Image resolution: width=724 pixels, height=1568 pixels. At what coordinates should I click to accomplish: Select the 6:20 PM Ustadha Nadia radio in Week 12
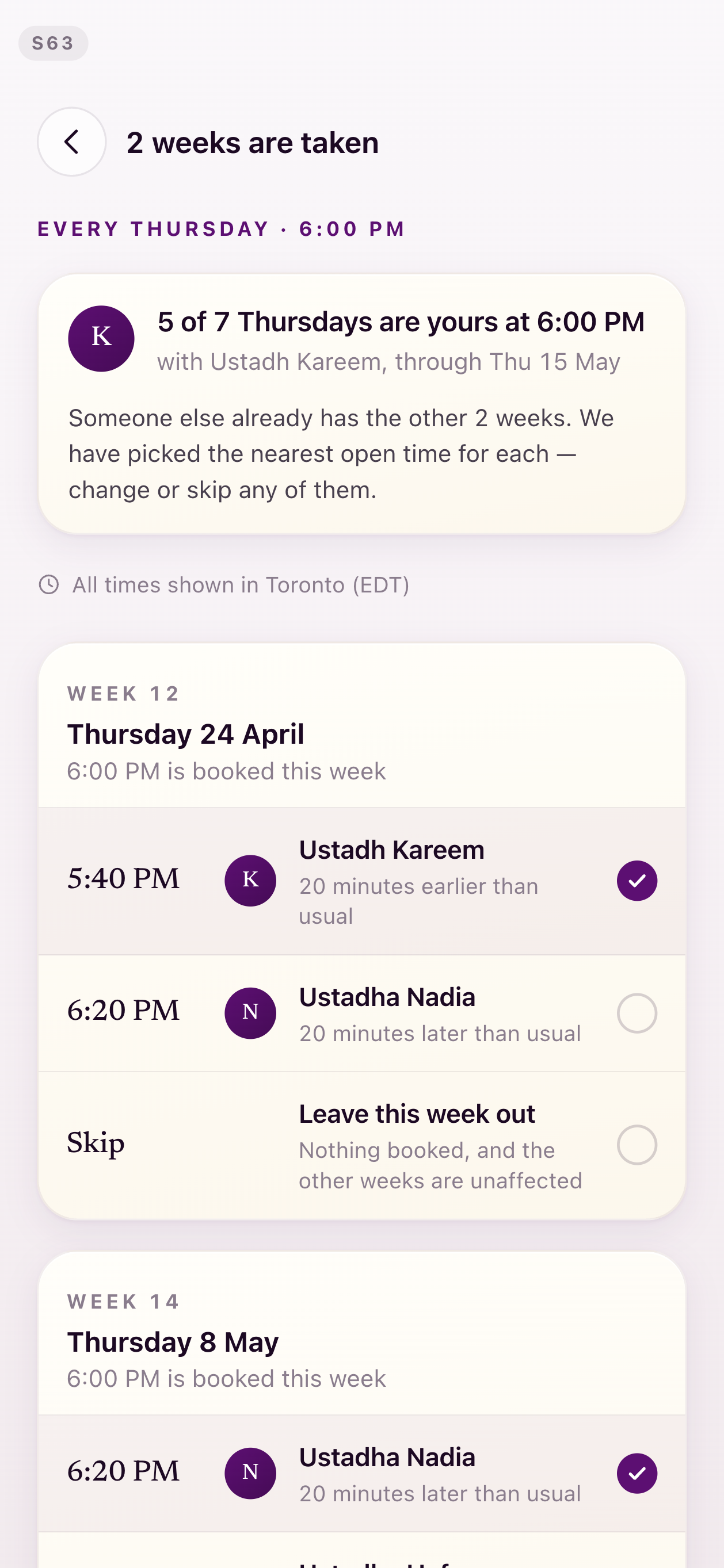click(x=637, y=1013)
